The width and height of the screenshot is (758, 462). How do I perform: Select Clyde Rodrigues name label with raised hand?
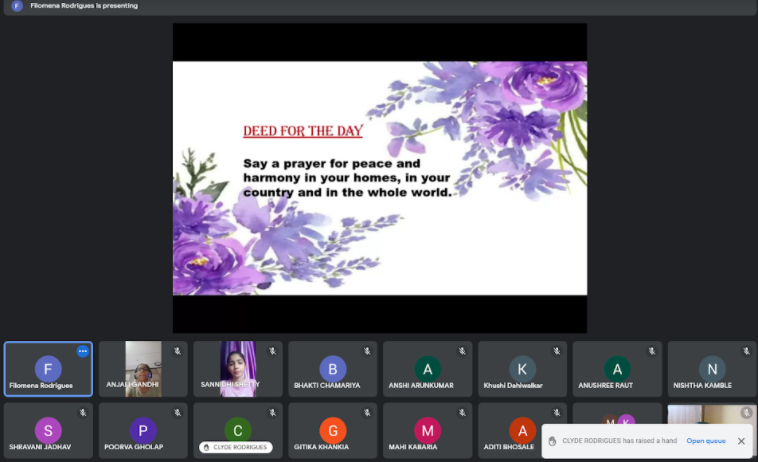coord(236,447)
